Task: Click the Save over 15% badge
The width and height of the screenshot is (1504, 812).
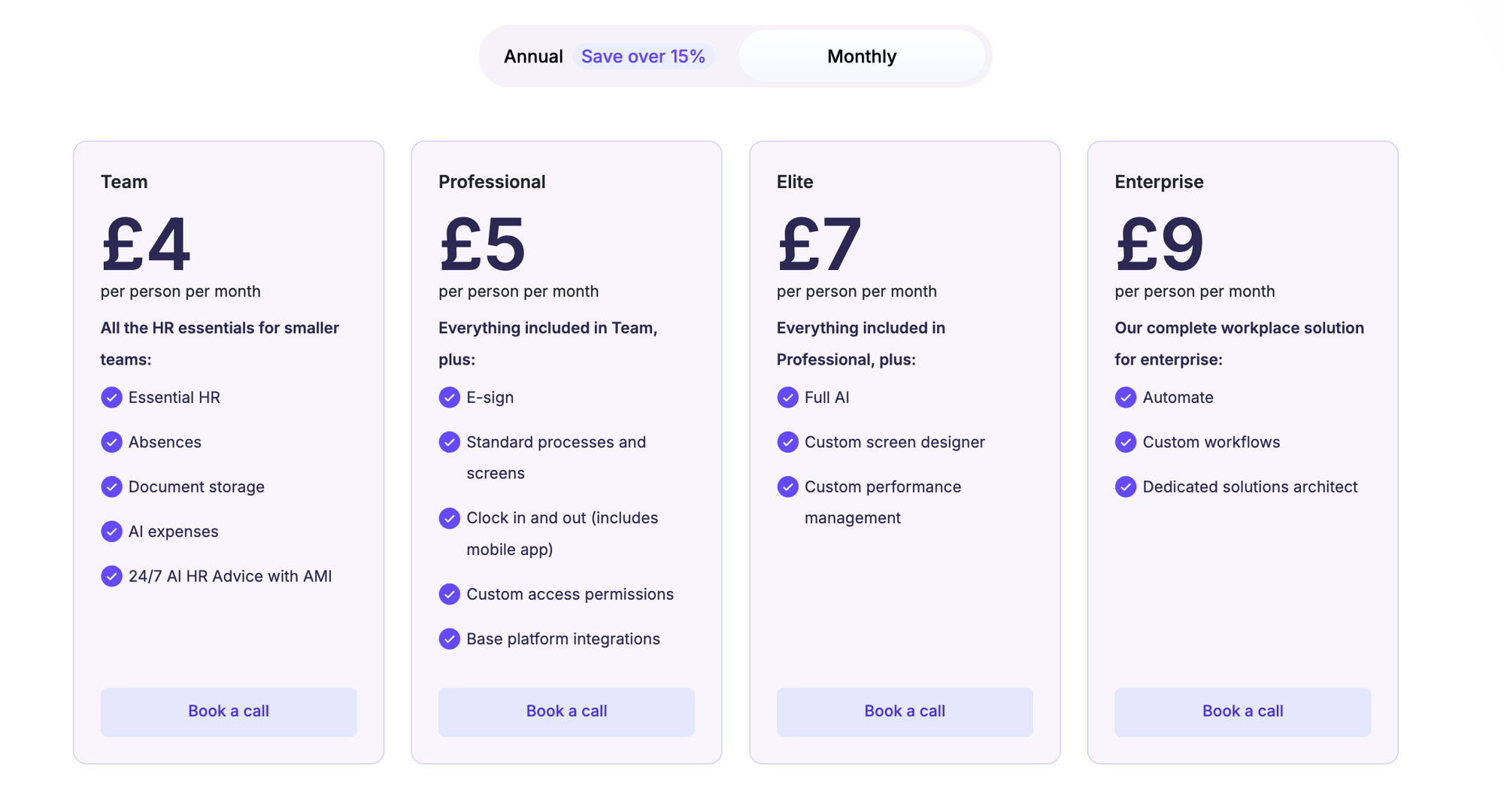Action: click(x=643, y=56)
